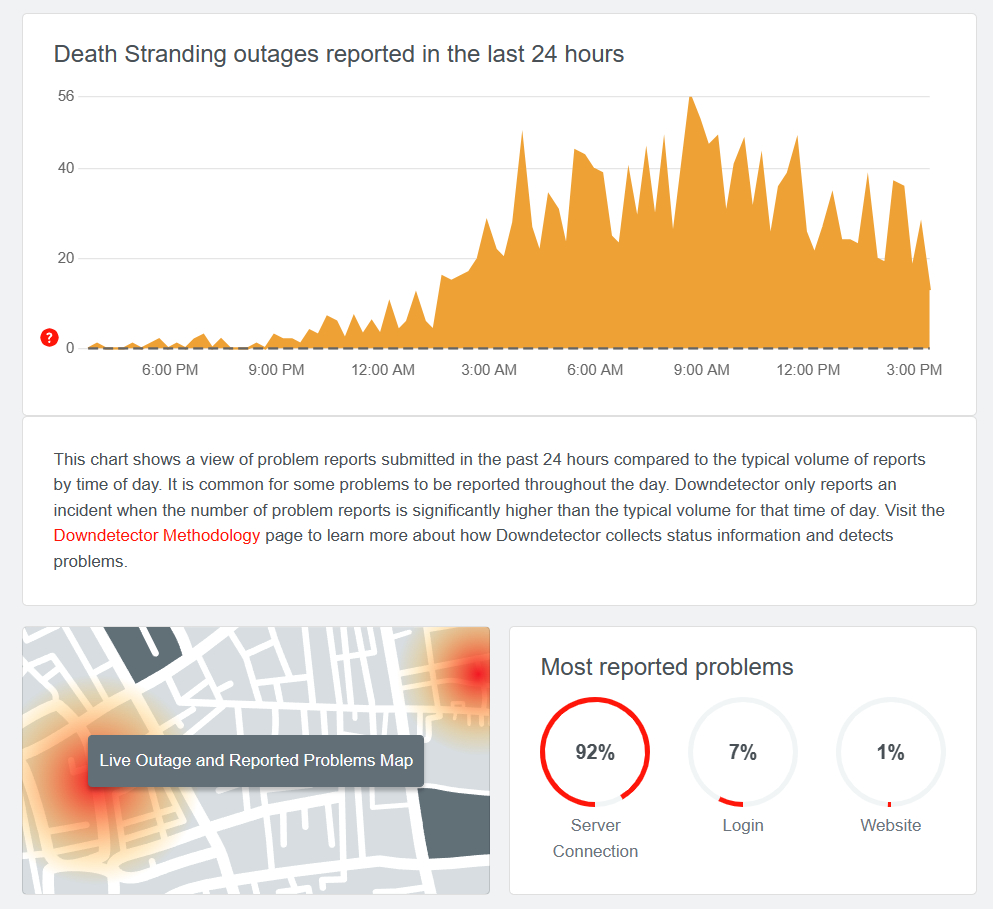Click the 9:00 PM axis label
Viewport: 993px width, 909px height.
(276, 370)
